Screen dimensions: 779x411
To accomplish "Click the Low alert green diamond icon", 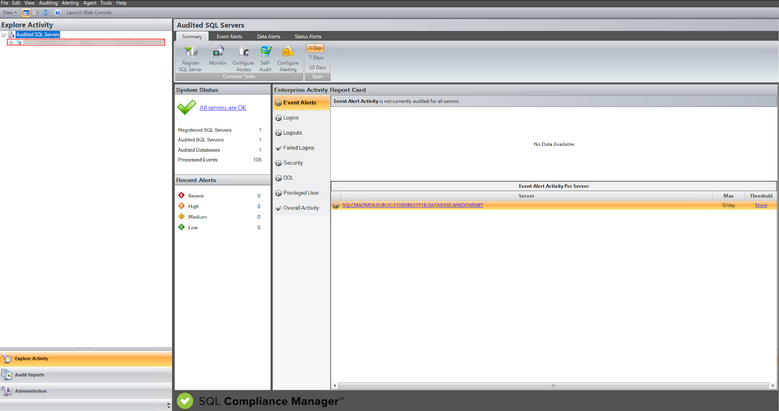I will (181, 227).
